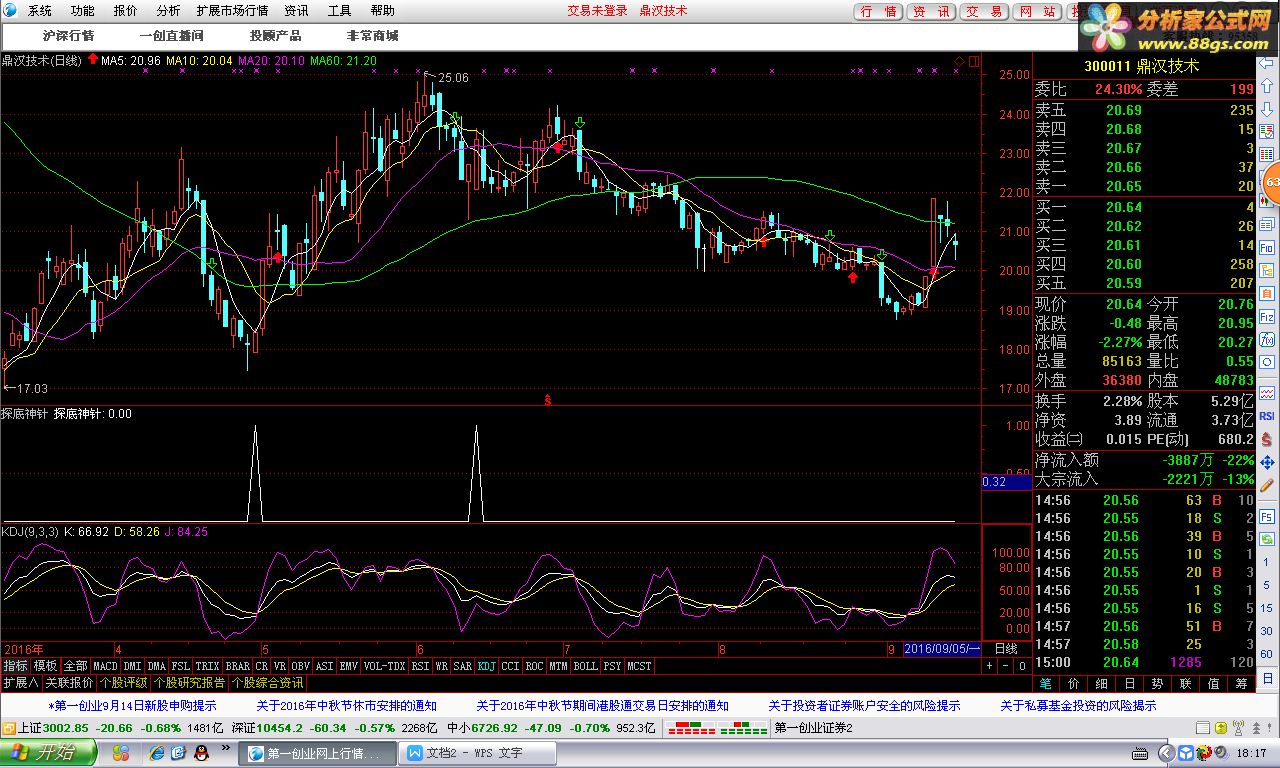
Task: Switch to 一创直播间 tab
Action: (x=171, y=36)
